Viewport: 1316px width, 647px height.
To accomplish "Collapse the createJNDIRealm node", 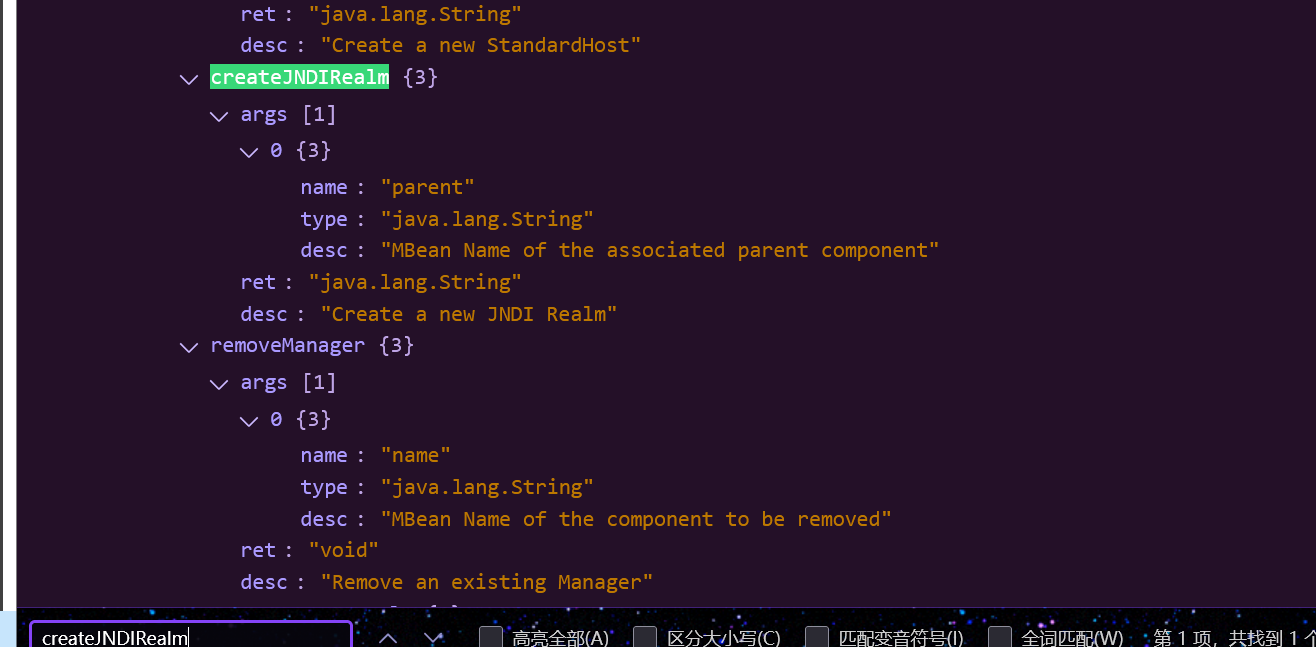I will click(189, 79).
